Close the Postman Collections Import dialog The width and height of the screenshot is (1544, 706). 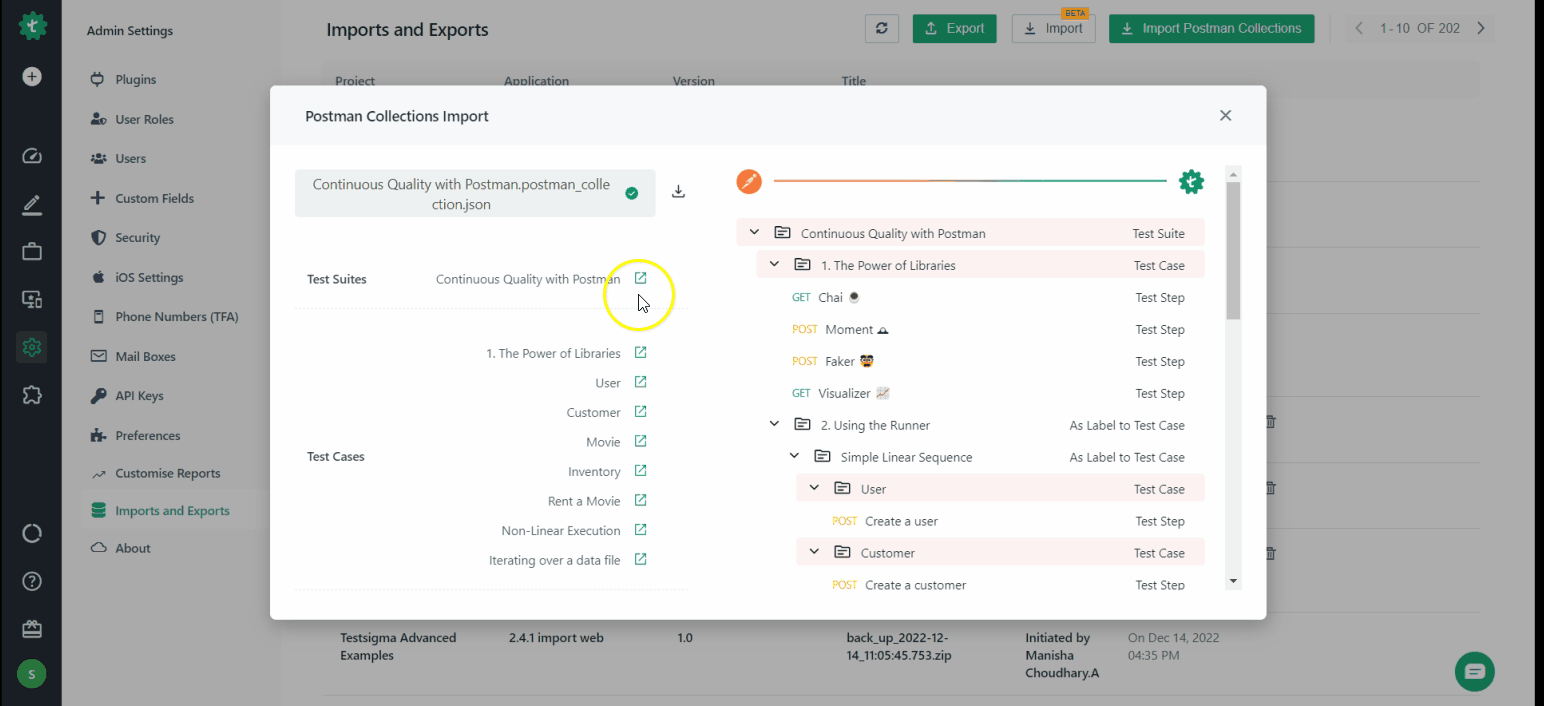click(1225, 116)
